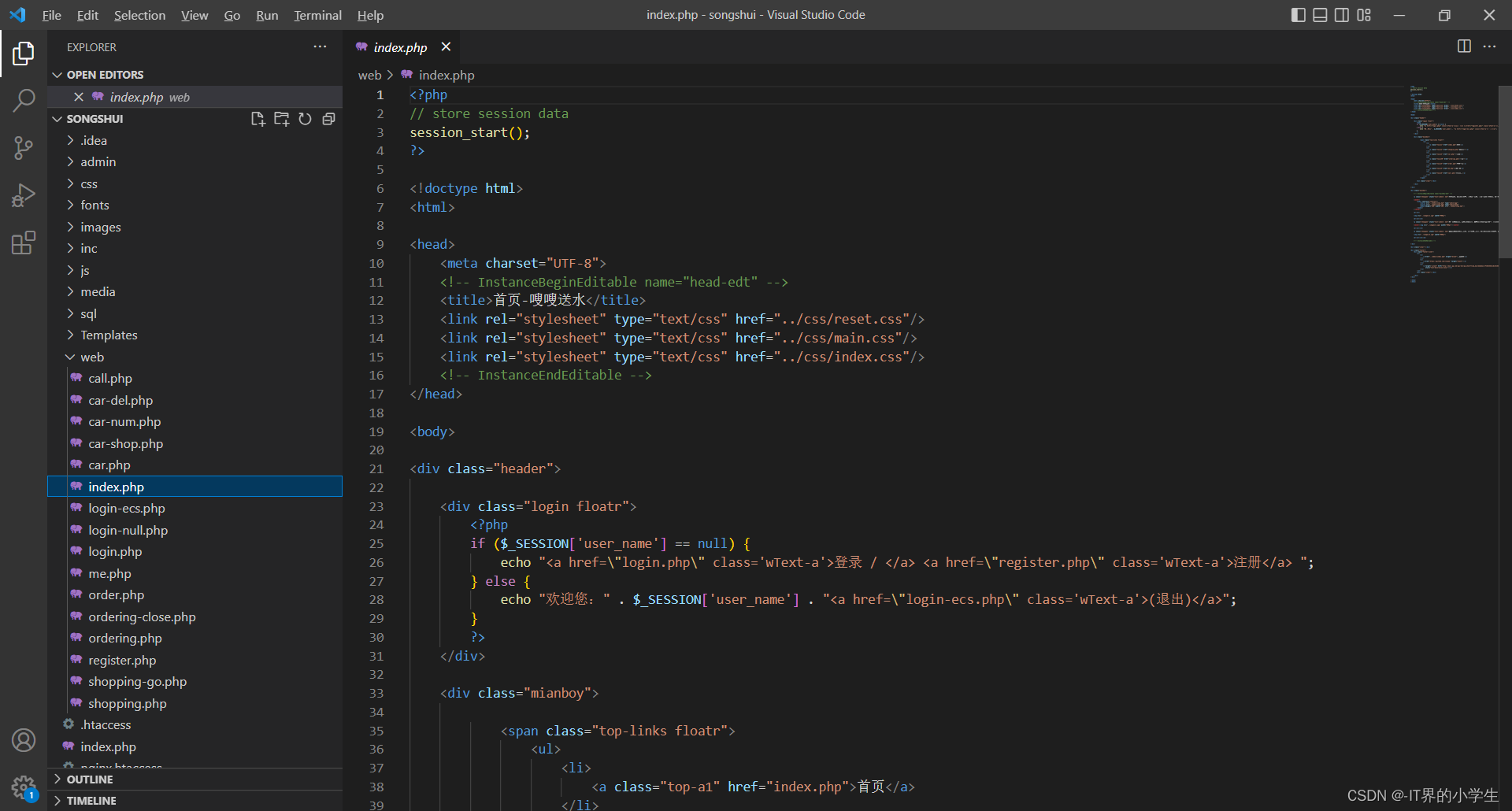The width and height of the screenshot is (1512, 811).
Task: Open the Extensions view
Action: pos(24,243)
